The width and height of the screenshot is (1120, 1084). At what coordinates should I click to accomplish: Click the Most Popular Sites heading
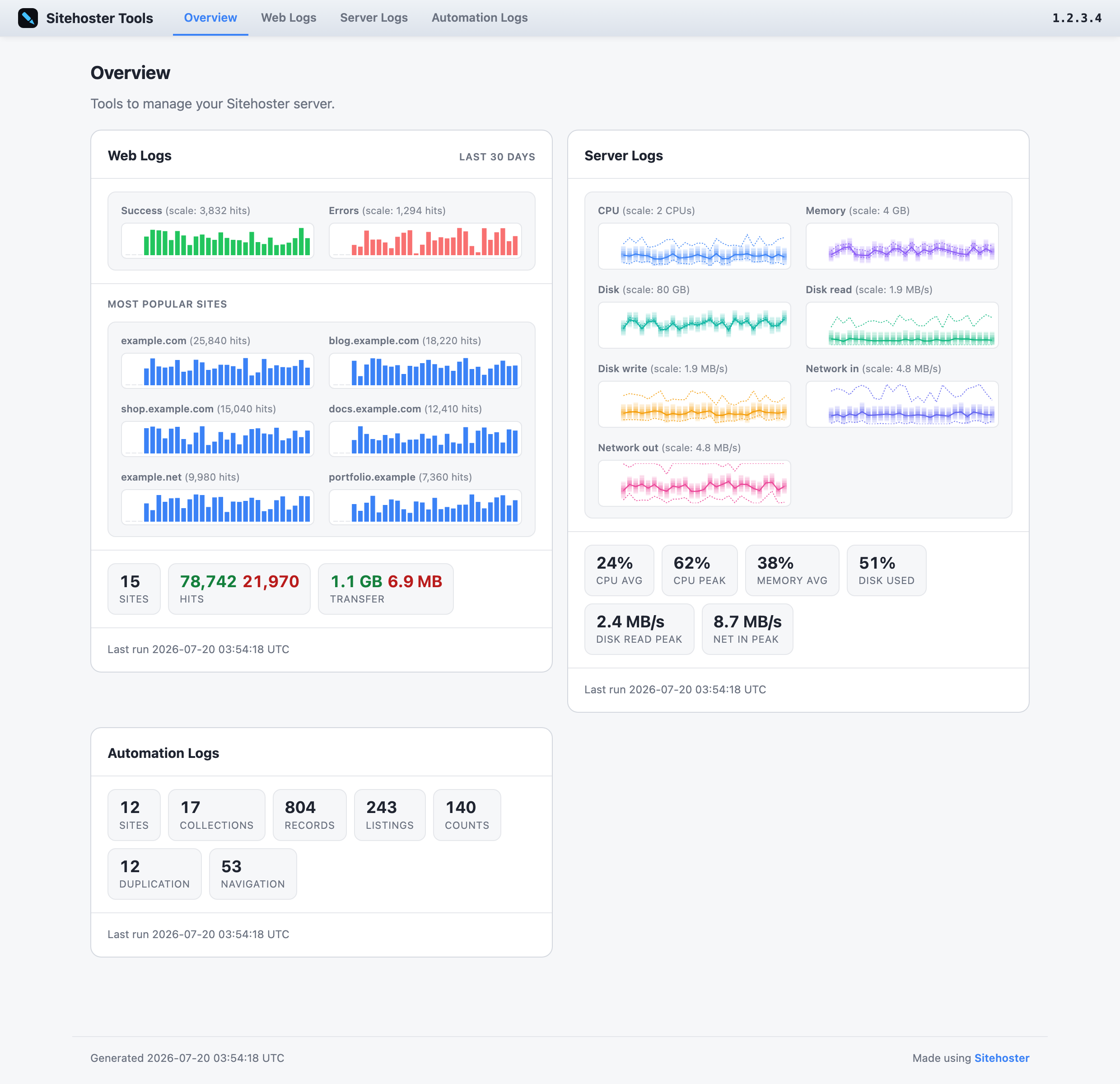coord(167,304)
